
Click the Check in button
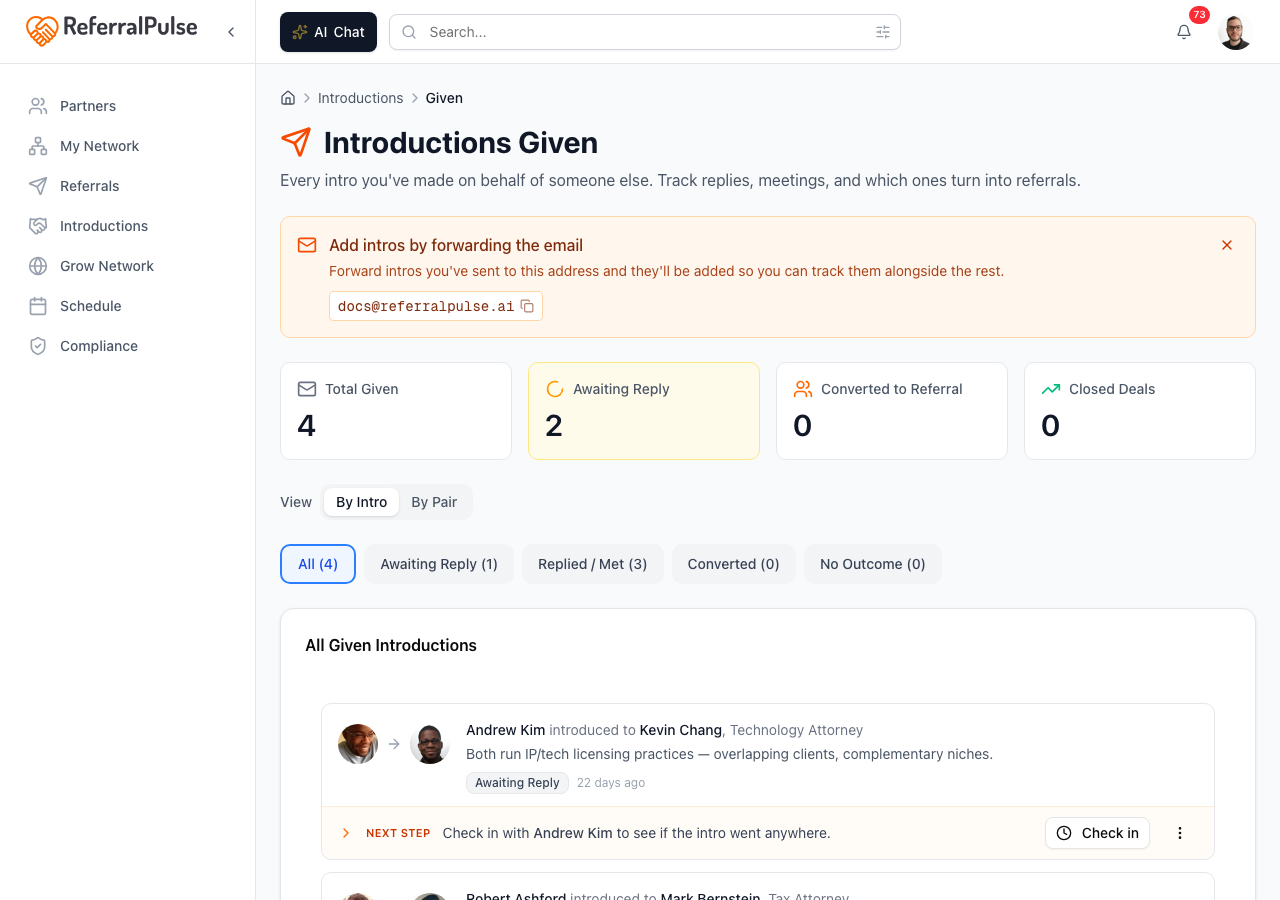pyautogui.click(x=1098, y=833)
